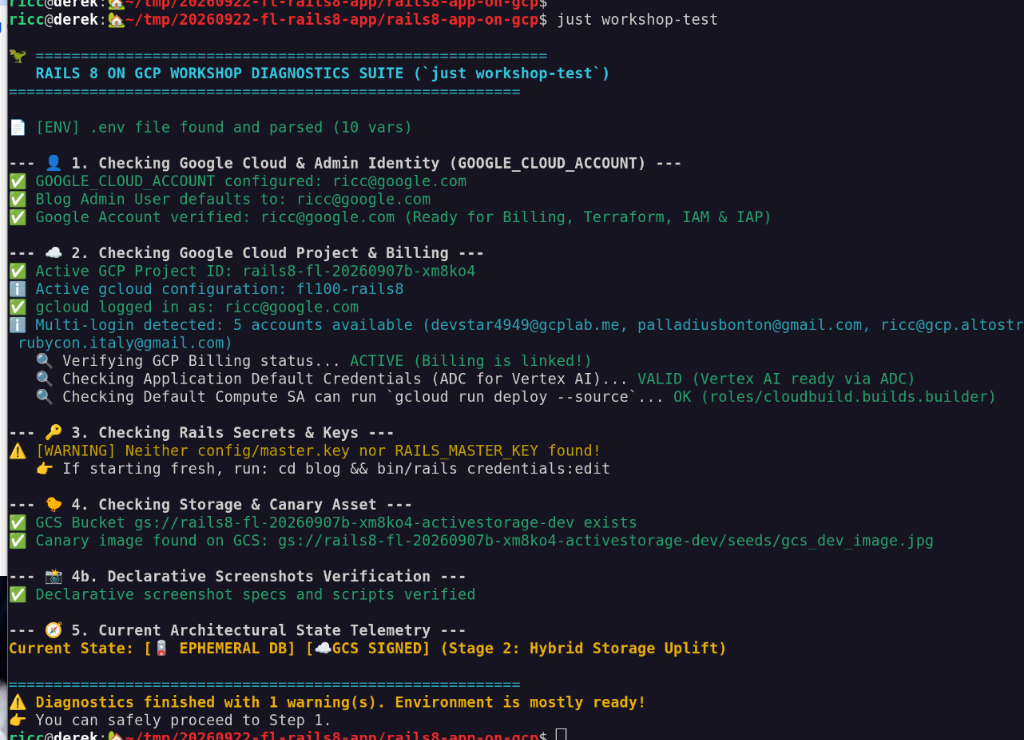Screen dimensions: 1024x740
Task: Click section header '5. Current Architectural State Telemetry'
Action: [251, 630]
